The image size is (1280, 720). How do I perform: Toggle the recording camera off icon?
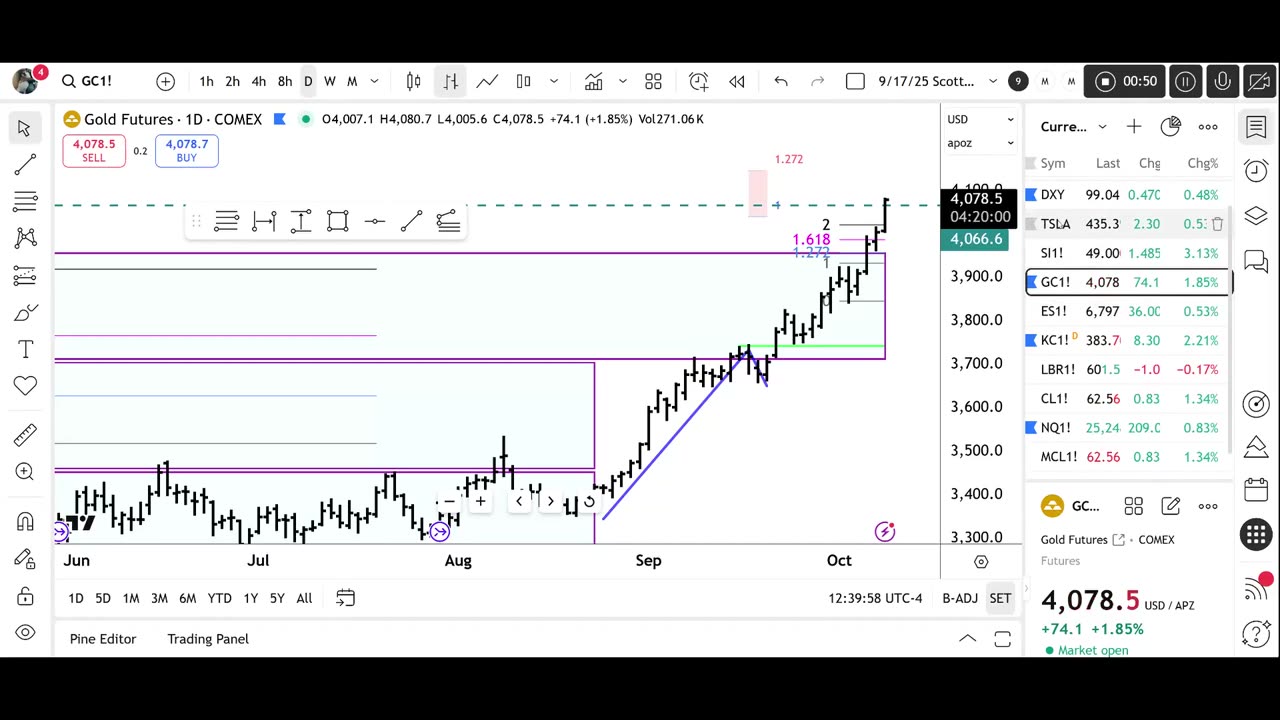tap(1259, 81)
